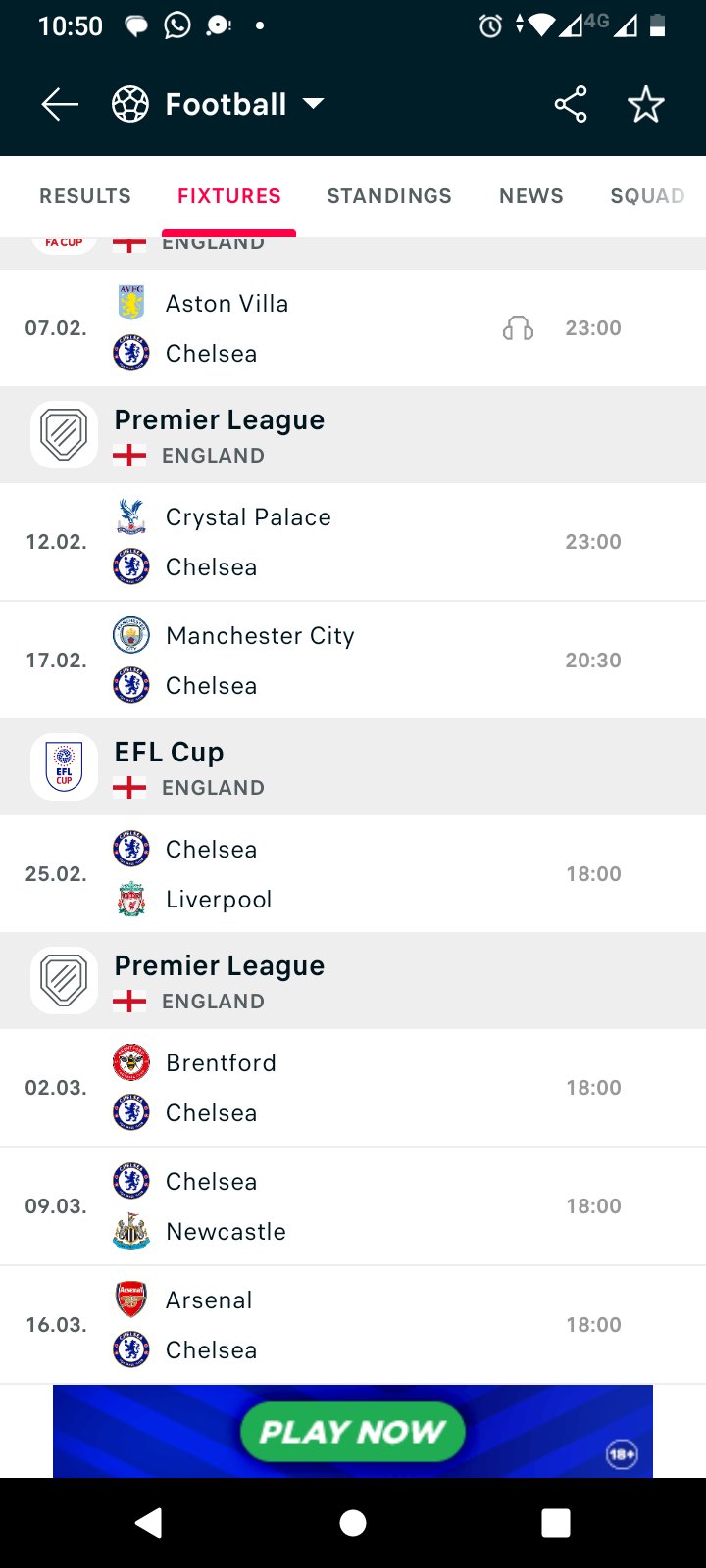Viewport: 706px width, 1568px height.
Task: Tap the back arrow icon
Action: [x=60, y=104]
